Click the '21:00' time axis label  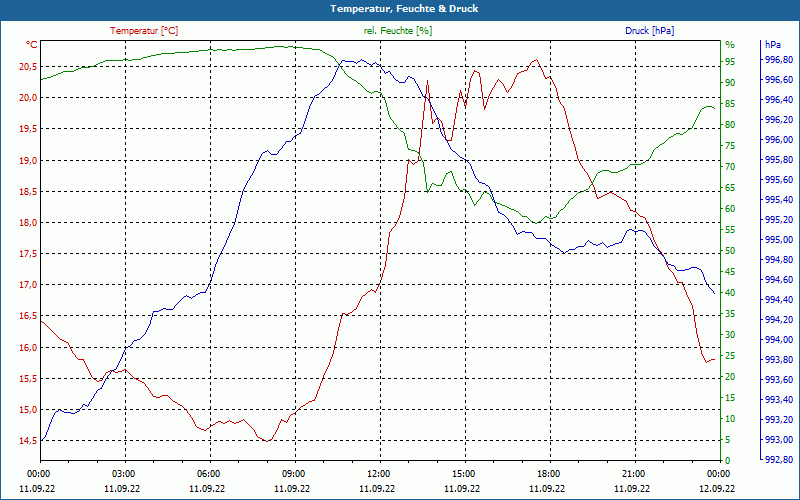(x=633, y=473)
